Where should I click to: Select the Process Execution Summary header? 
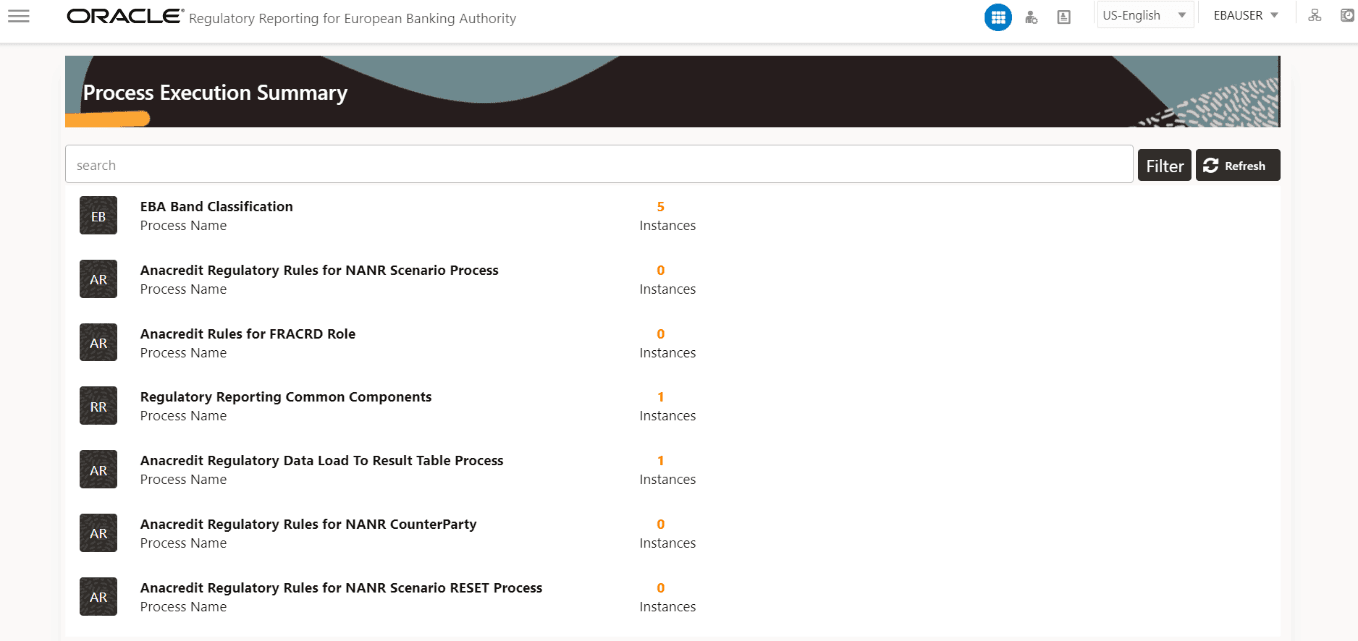(x=214, y=92)
